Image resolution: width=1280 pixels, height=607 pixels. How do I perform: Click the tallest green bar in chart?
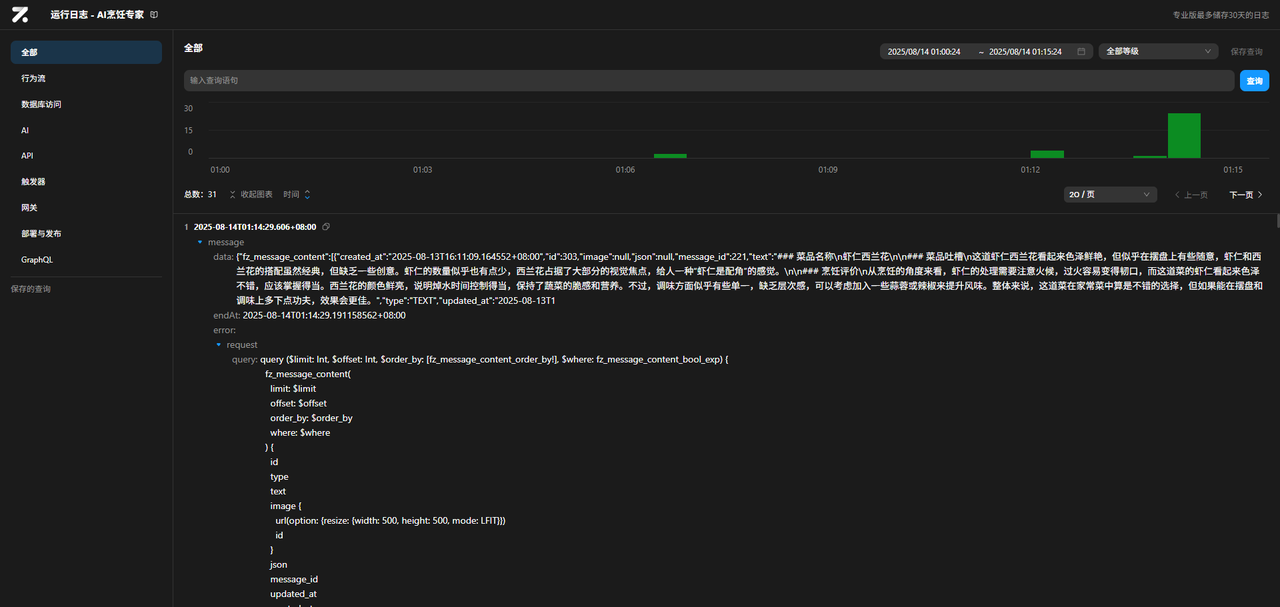pos(1184,135)
